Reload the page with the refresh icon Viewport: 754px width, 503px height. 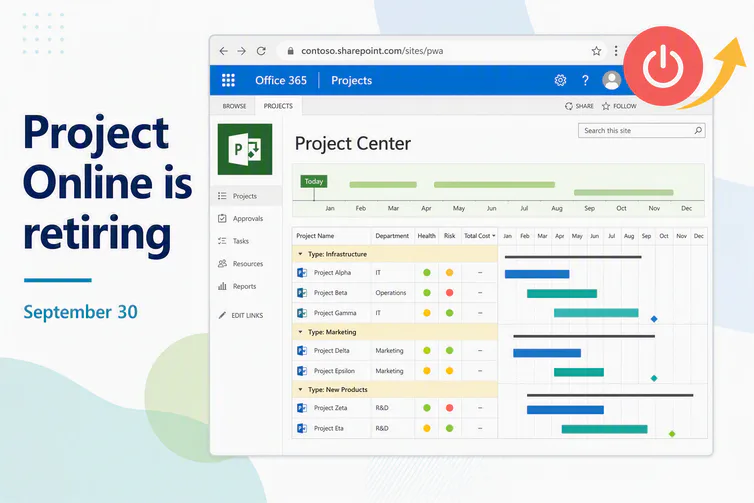pos(261,51)
